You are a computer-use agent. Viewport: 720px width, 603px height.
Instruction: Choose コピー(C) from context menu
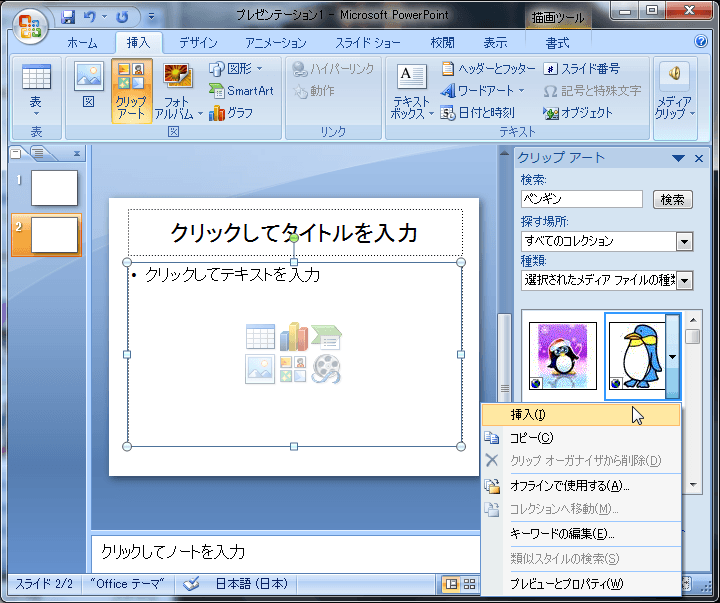click(580, 438)
